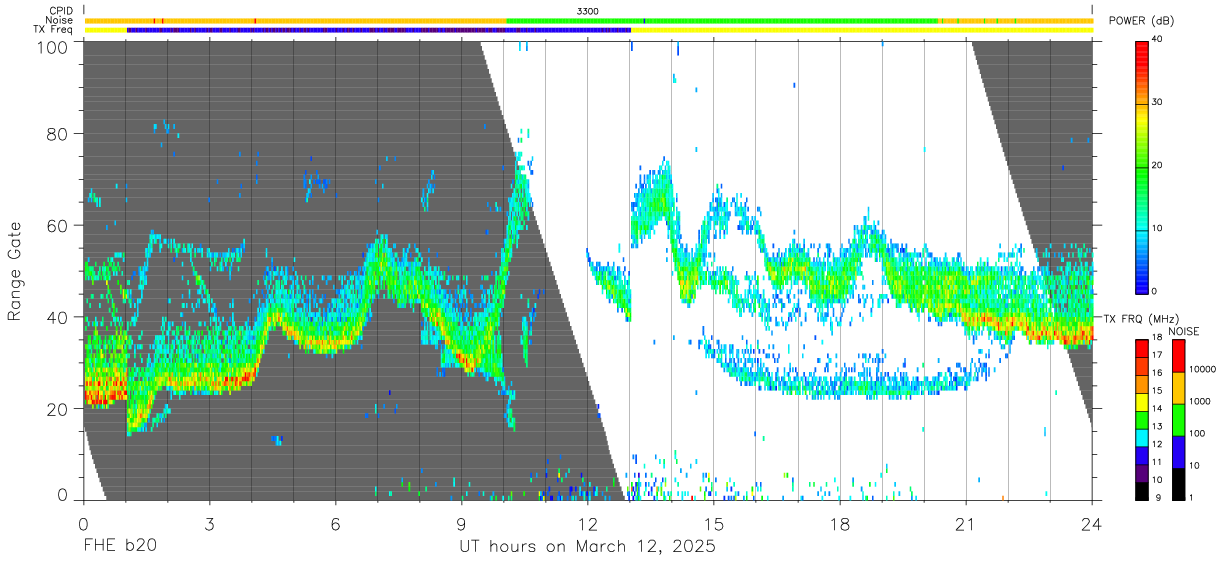
Task: Click the CPID value 3300
Action: tap(588, 10)
